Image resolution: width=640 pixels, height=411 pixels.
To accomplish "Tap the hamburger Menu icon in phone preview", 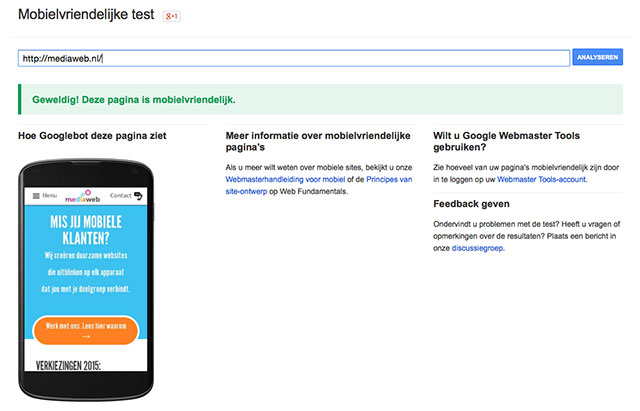I will [36, 196].
